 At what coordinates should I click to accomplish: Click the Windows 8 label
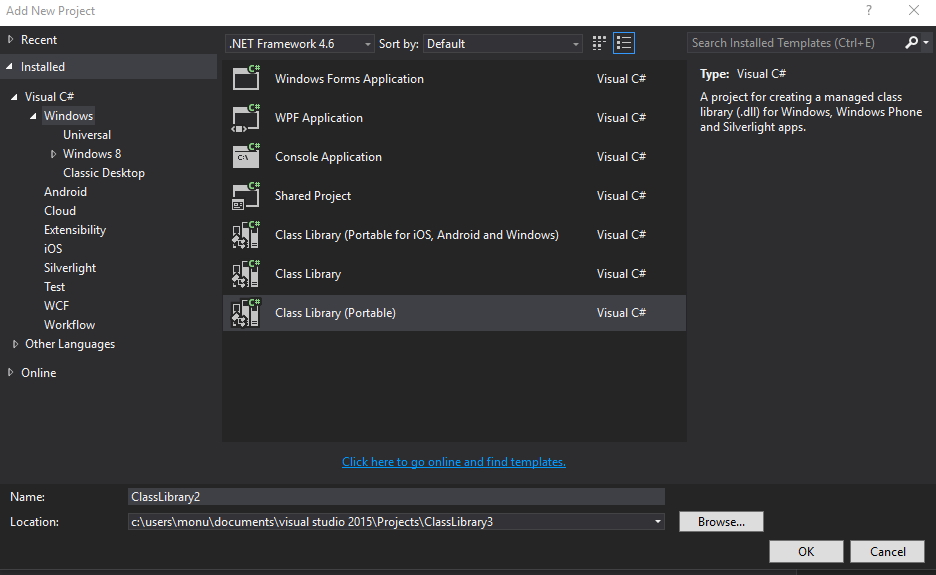coord(92,154)
